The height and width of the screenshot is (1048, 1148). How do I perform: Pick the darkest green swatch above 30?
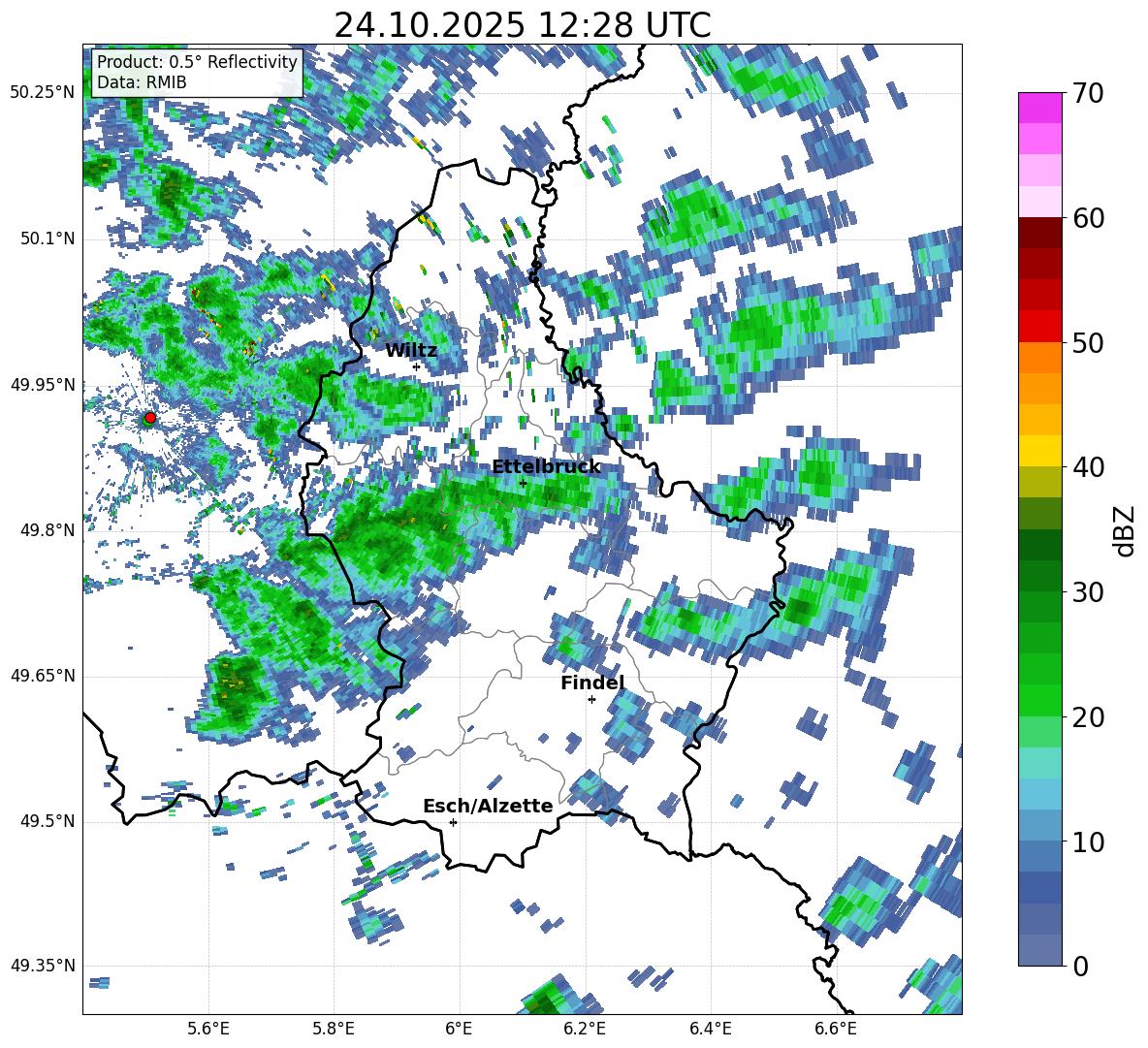1039,545
